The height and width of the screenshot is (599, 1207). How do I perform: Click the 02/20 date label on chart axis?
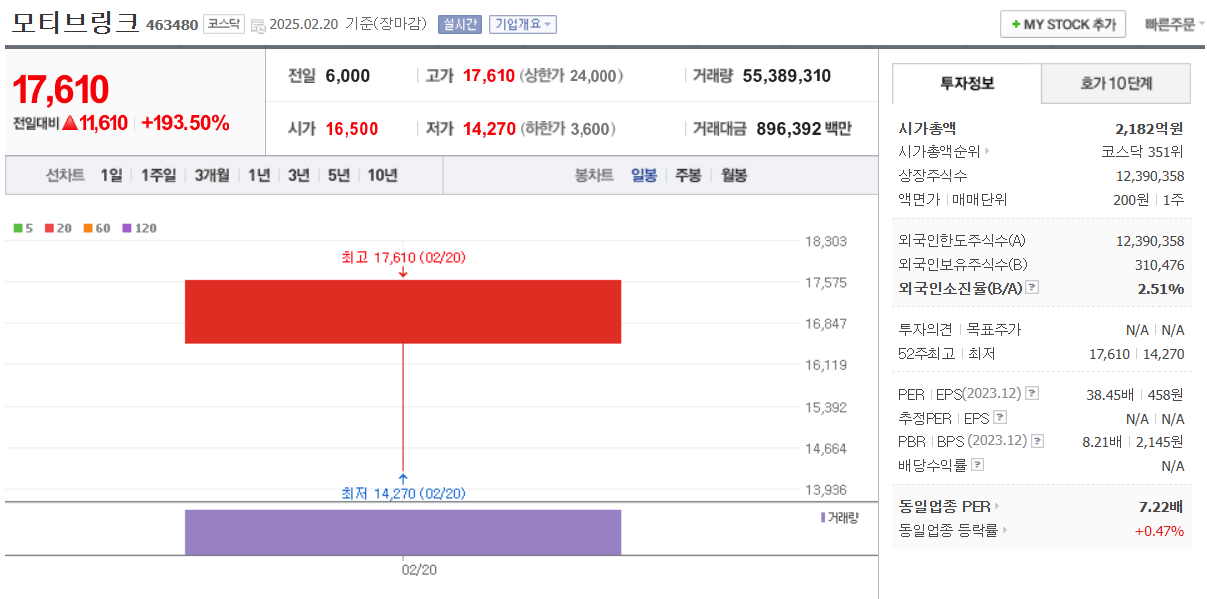pyautogui.click(x=419, y=570)
